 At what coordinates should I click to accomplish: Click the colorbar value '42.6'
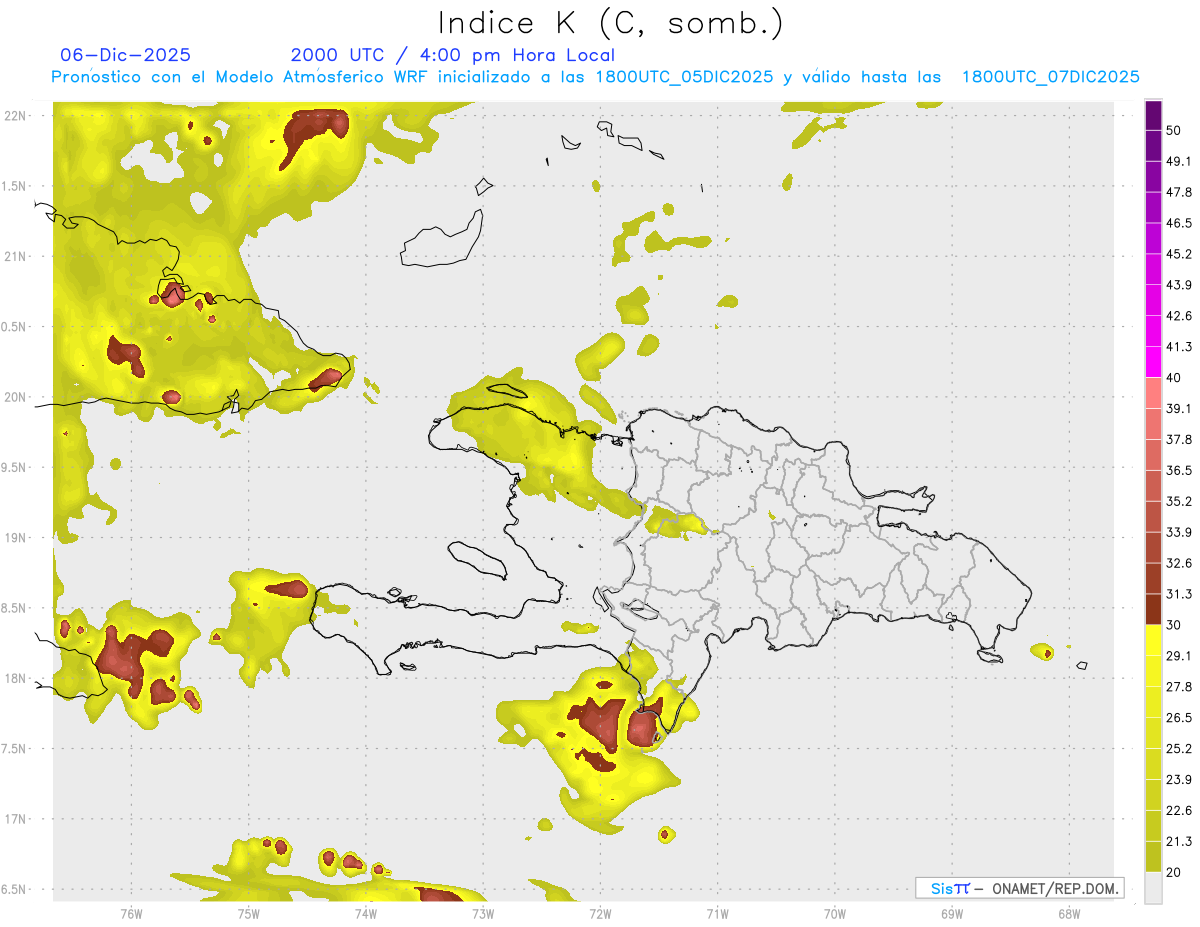[1179, 316]
